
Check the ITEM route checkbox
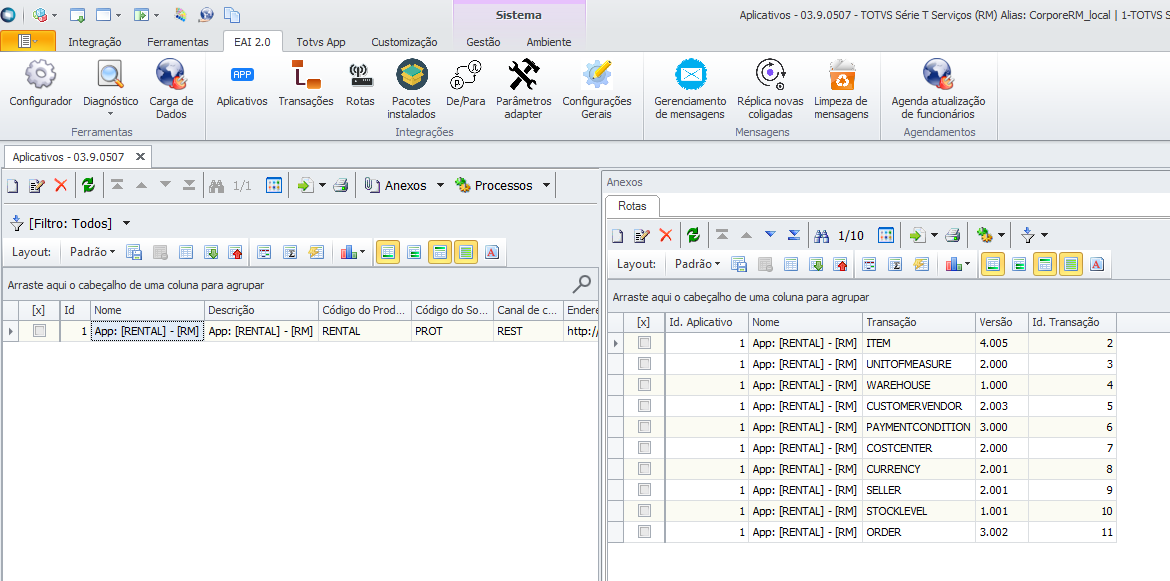[645, 343]
